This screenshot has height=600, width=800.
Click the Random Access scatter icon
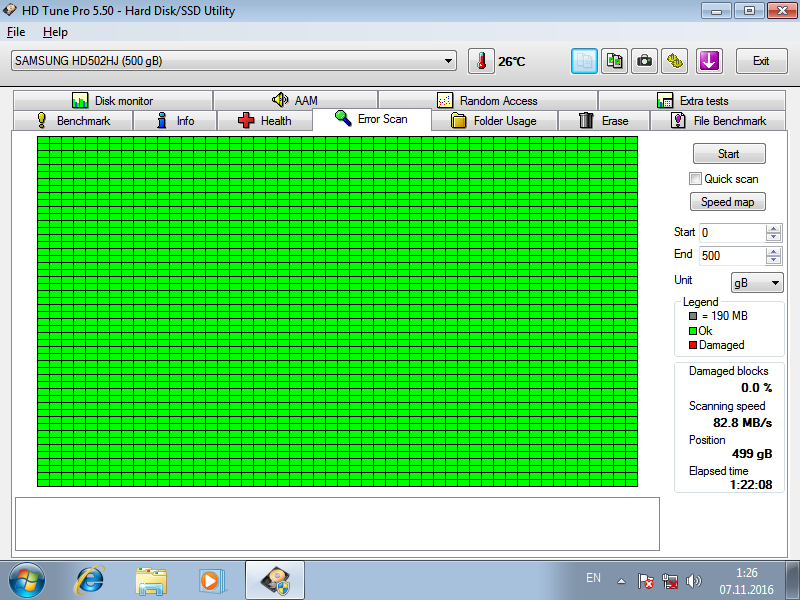445,100
